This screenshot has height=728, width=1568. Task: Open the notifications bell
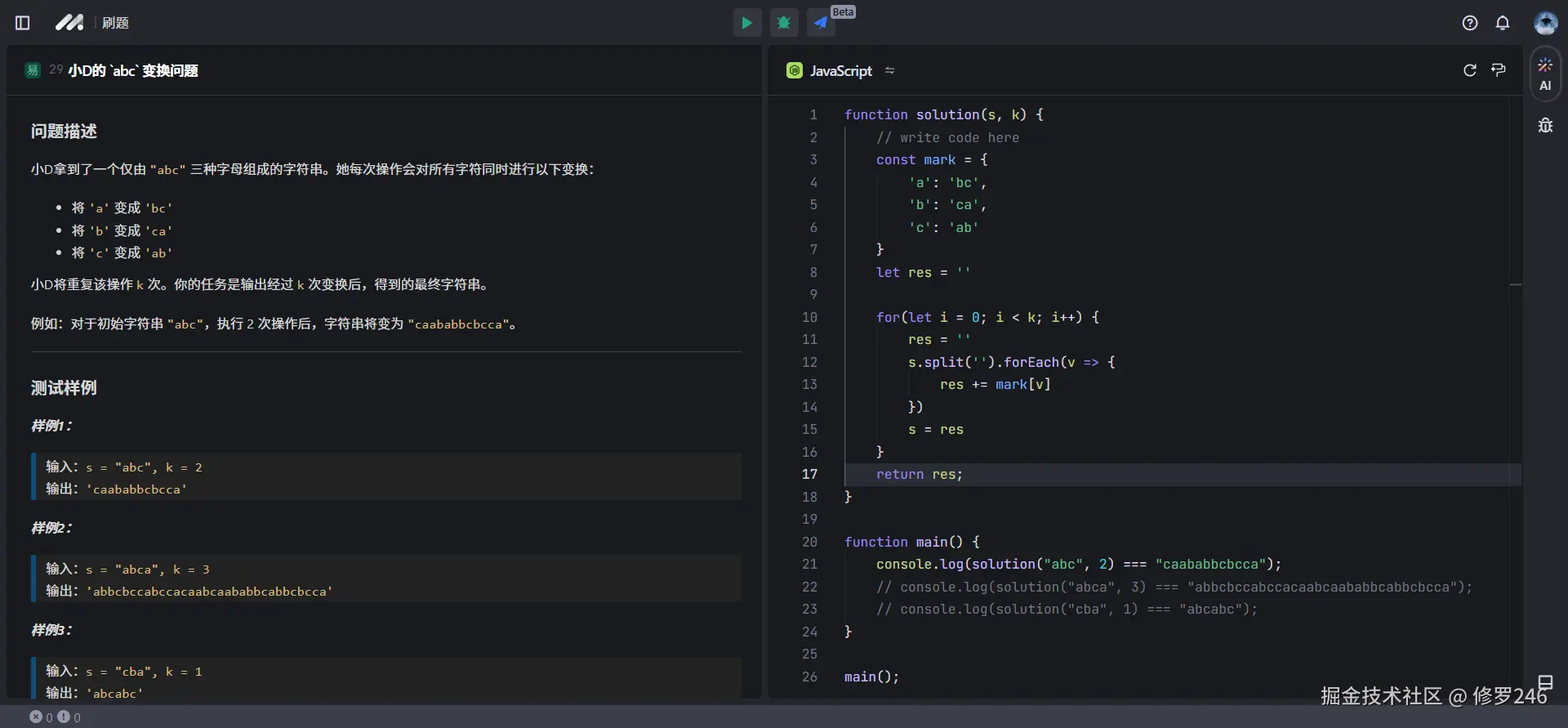tap(1503, 23)
